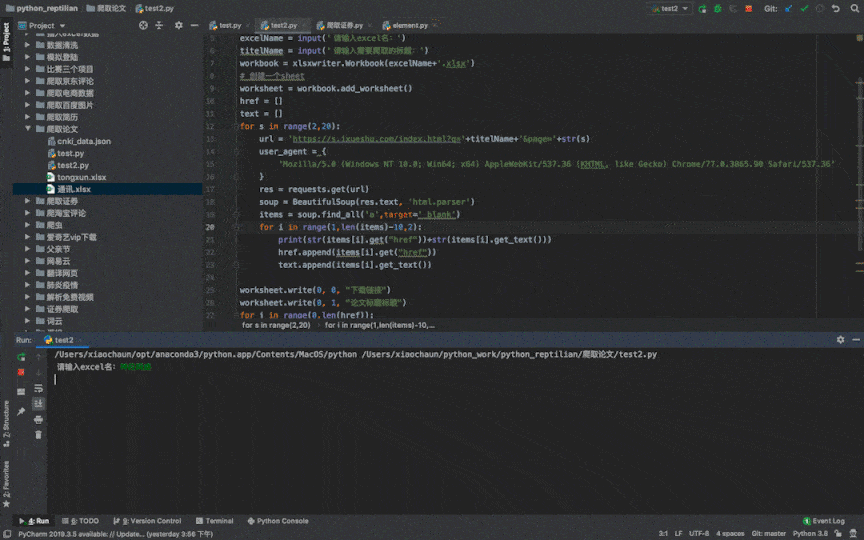Click the Git commit checkmark icon
This screenshot has width=864, height=540.
(803, 8)
